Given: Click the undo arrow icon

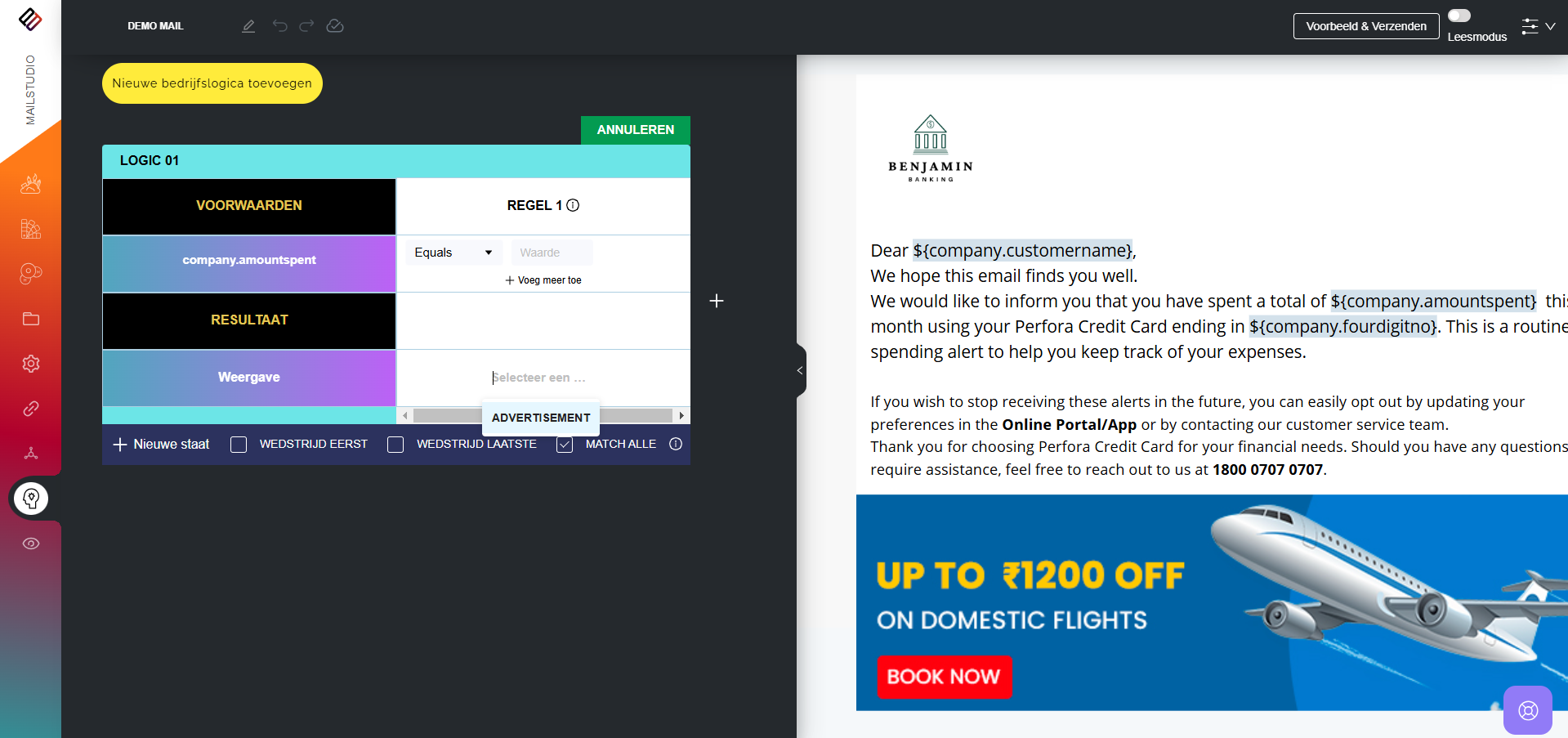Looking at the screenshot, I should point(280,26).
